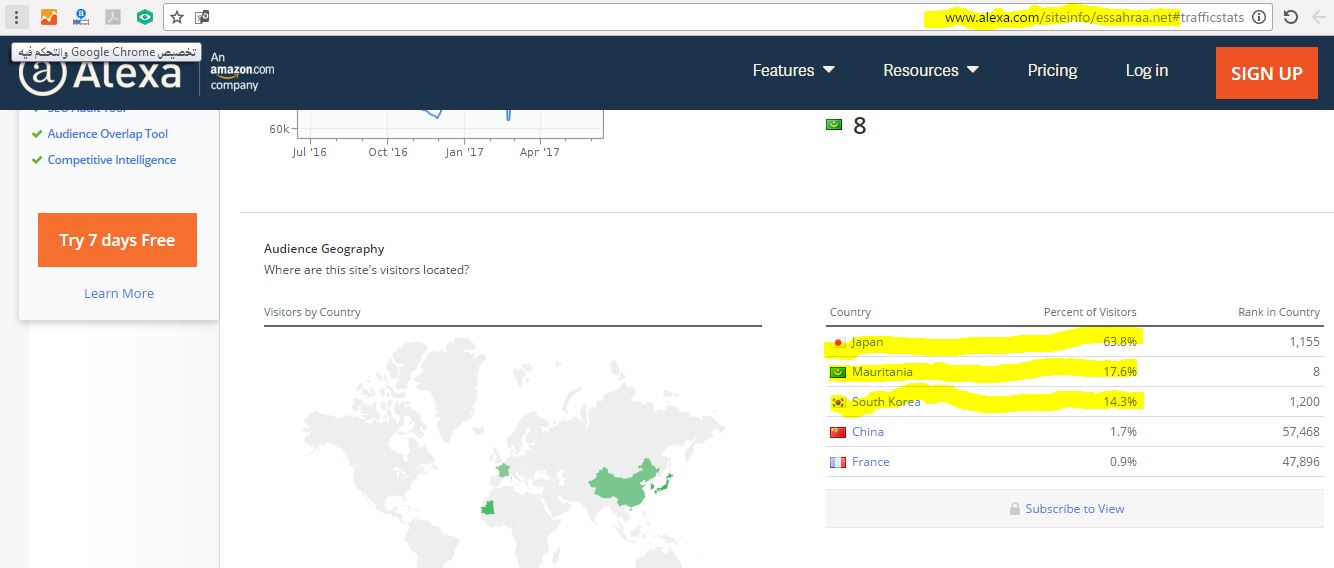
Task: Click the Japan country link
Action: pyautogui.click(x=867, y=342)
